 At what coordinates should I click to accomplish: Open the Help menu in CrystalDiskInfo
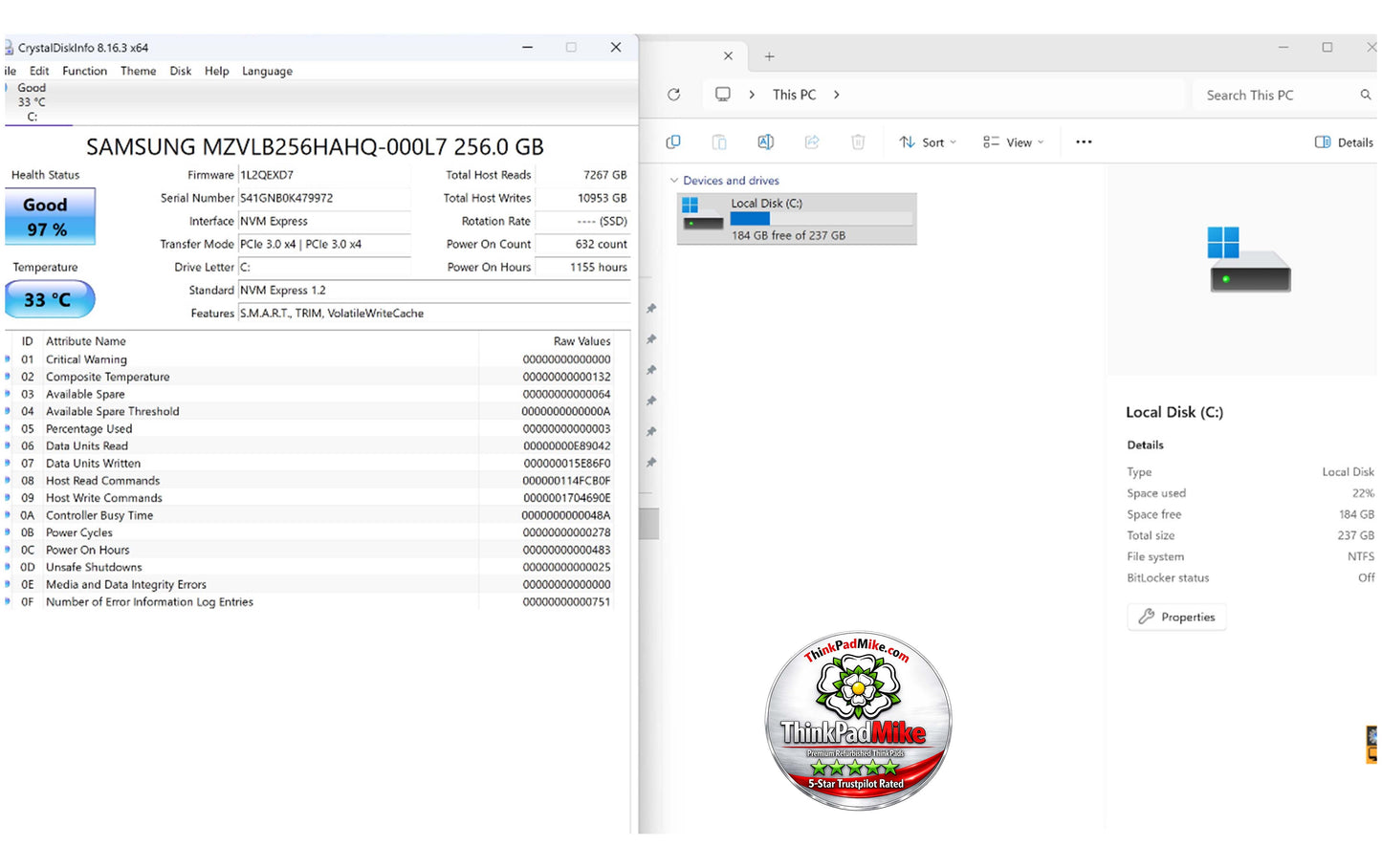[217, 71]
